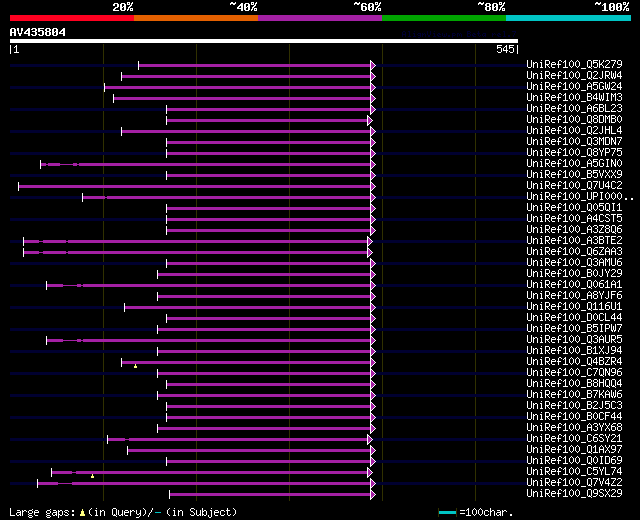Click UniRef100_Q3AUR5 label
Screen dimensions: 640x520
pos(574,340)
